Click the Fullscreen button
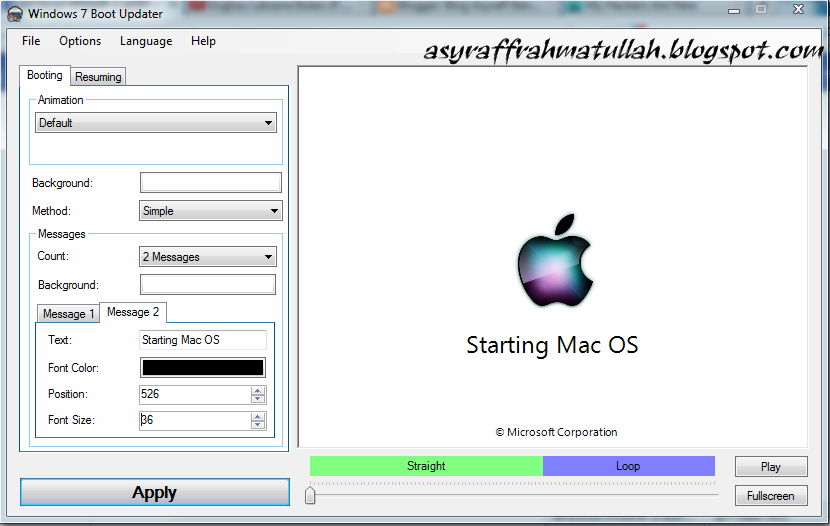Viewport: 830px width, 526px height. (771, 496)
